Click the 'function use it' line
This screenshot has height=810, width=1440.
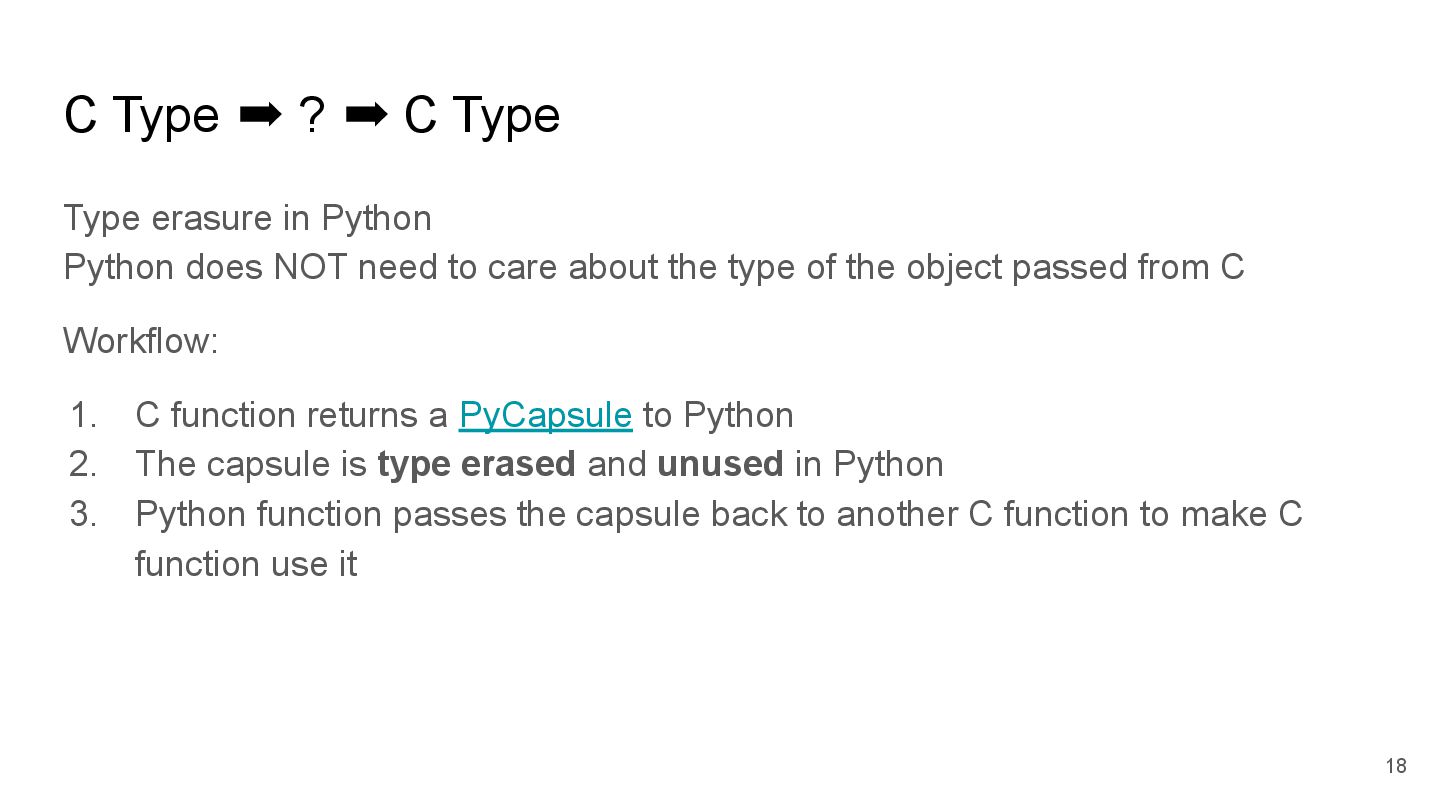tap(246, 564)
